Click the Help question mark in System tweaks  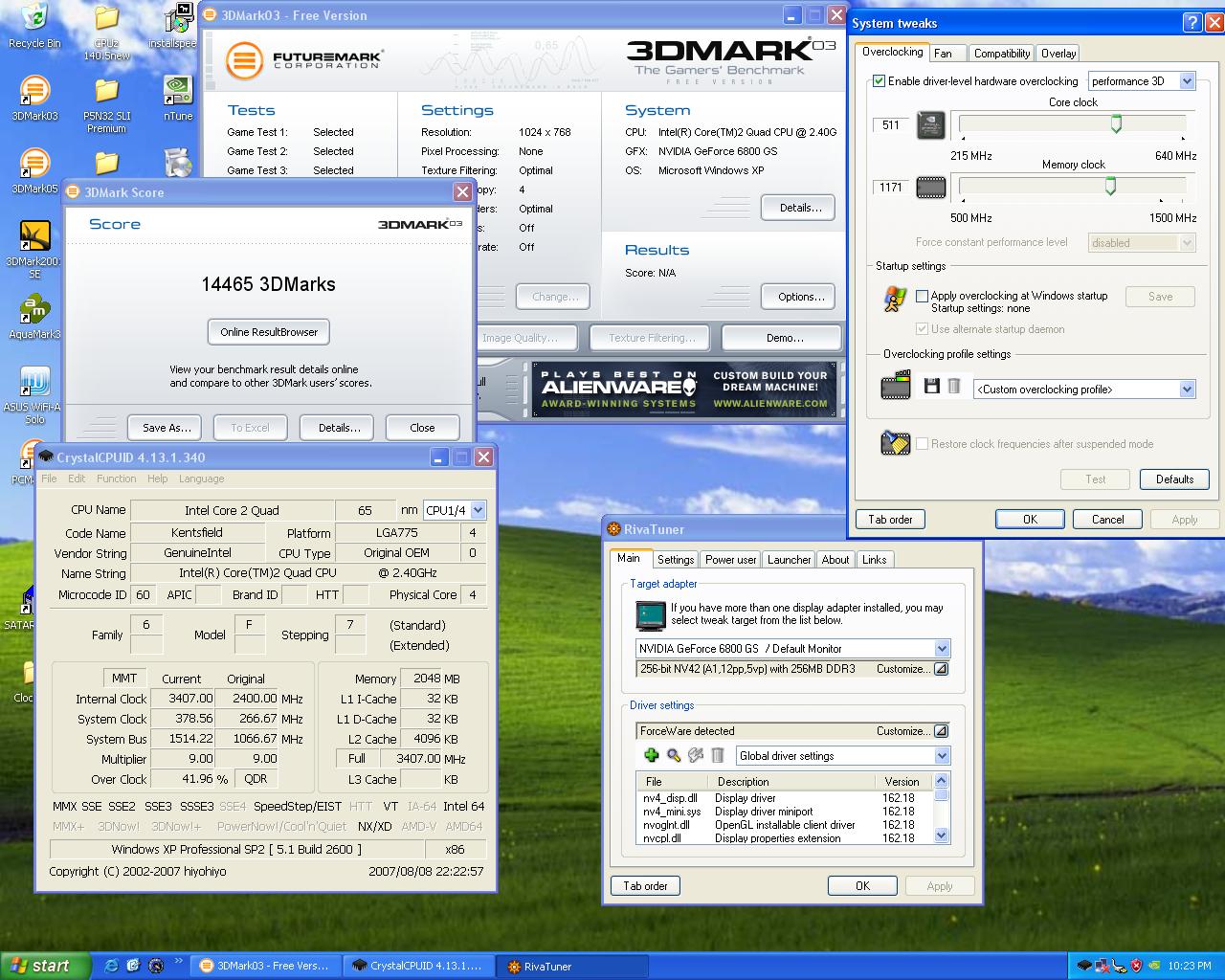[1192, 23]
